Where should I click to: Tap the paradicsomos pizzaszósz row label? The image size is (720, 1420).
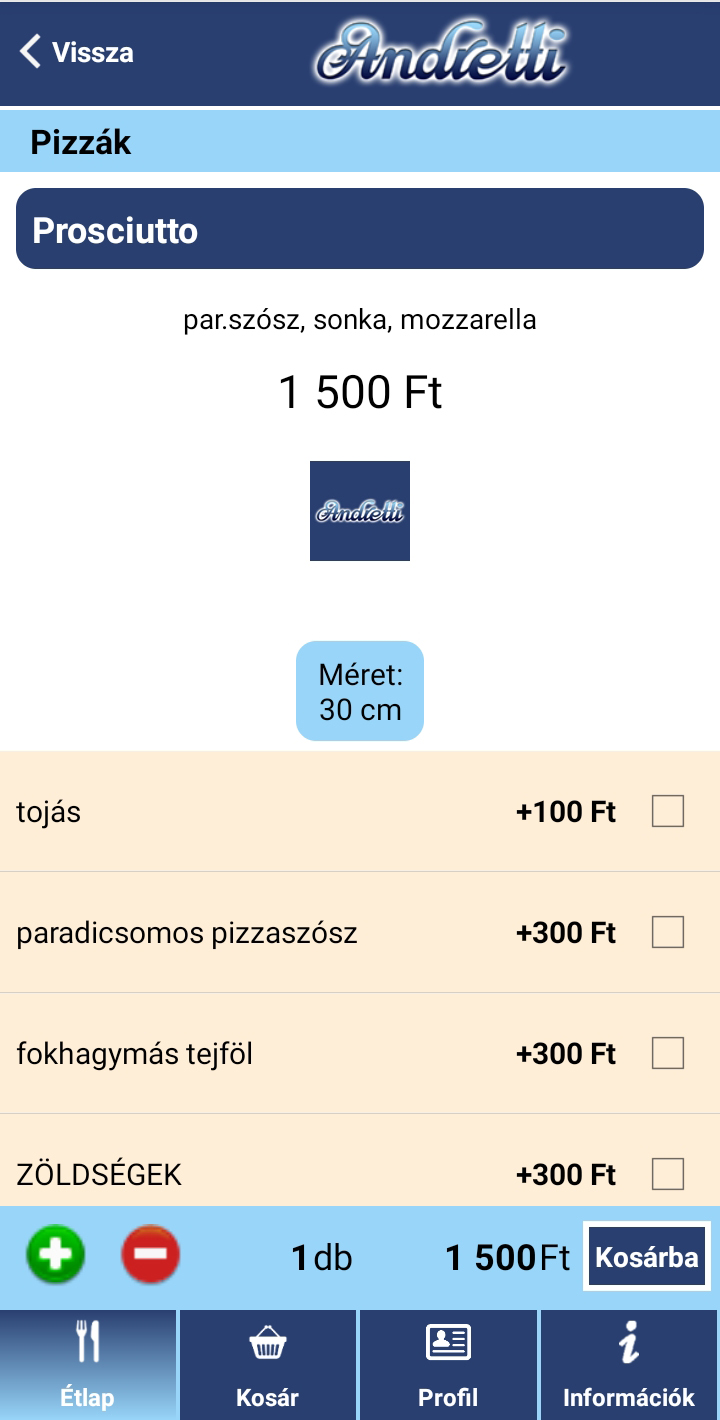click(187, 933)
